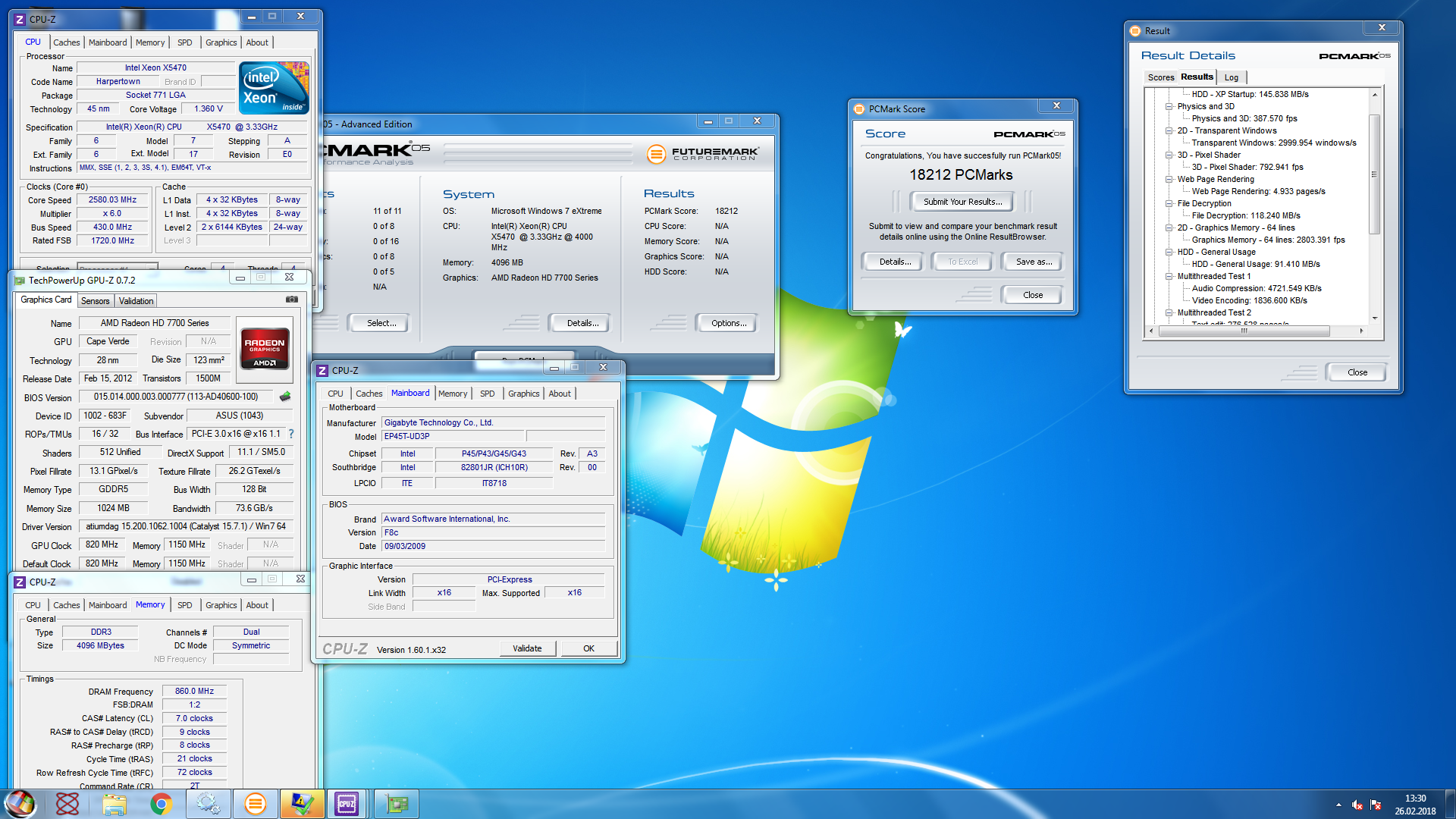The width and height of the screenshot is (1456, 819).
Task: Click the GPU-Z Name field AMD Radeon
Action: point(155,323)
